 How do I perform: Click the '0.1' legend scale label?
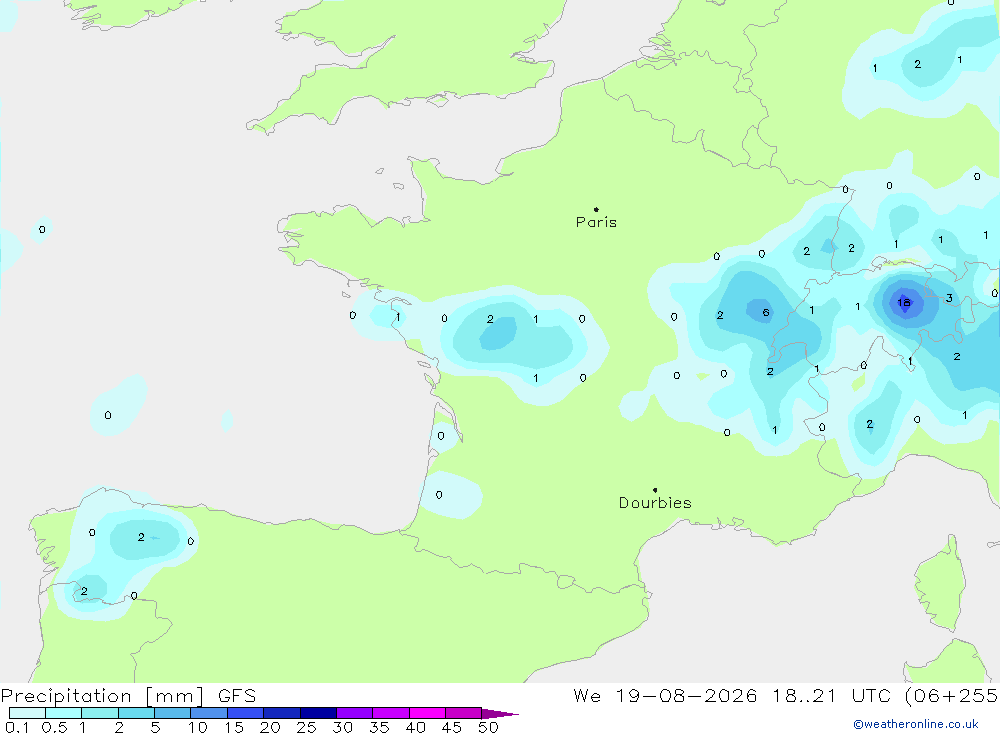(x=17, y=727)
